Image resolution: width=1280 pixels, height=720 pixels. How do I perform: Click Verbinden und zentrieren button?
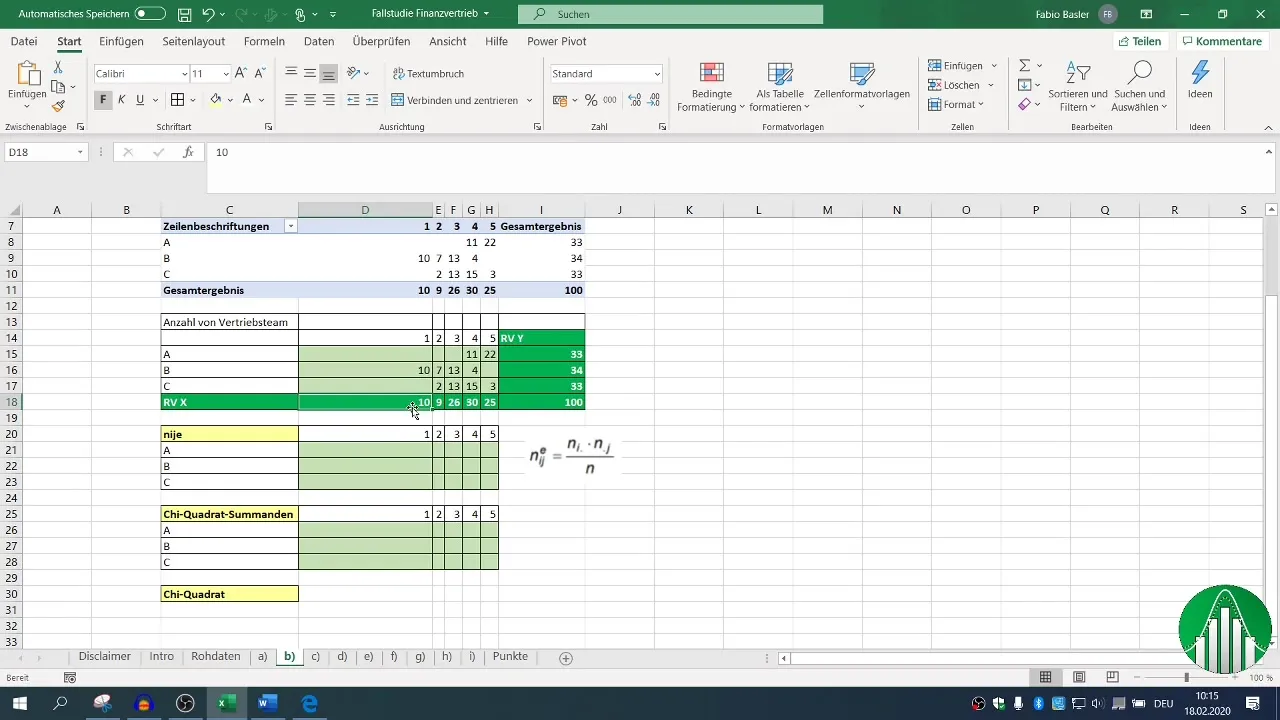(454, 100)
